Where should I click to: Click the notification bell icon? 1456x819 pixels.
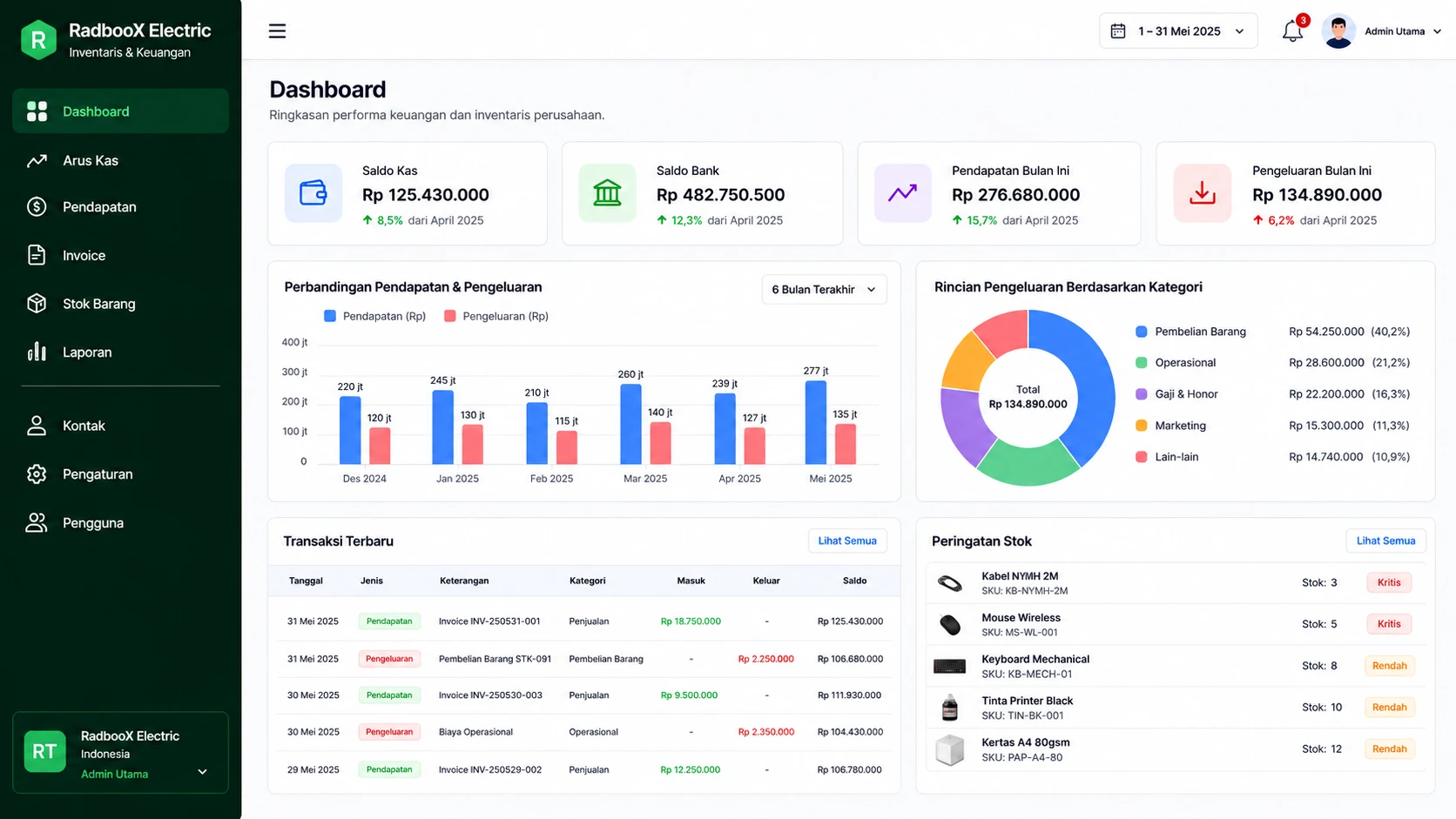tap(1292, 31)
